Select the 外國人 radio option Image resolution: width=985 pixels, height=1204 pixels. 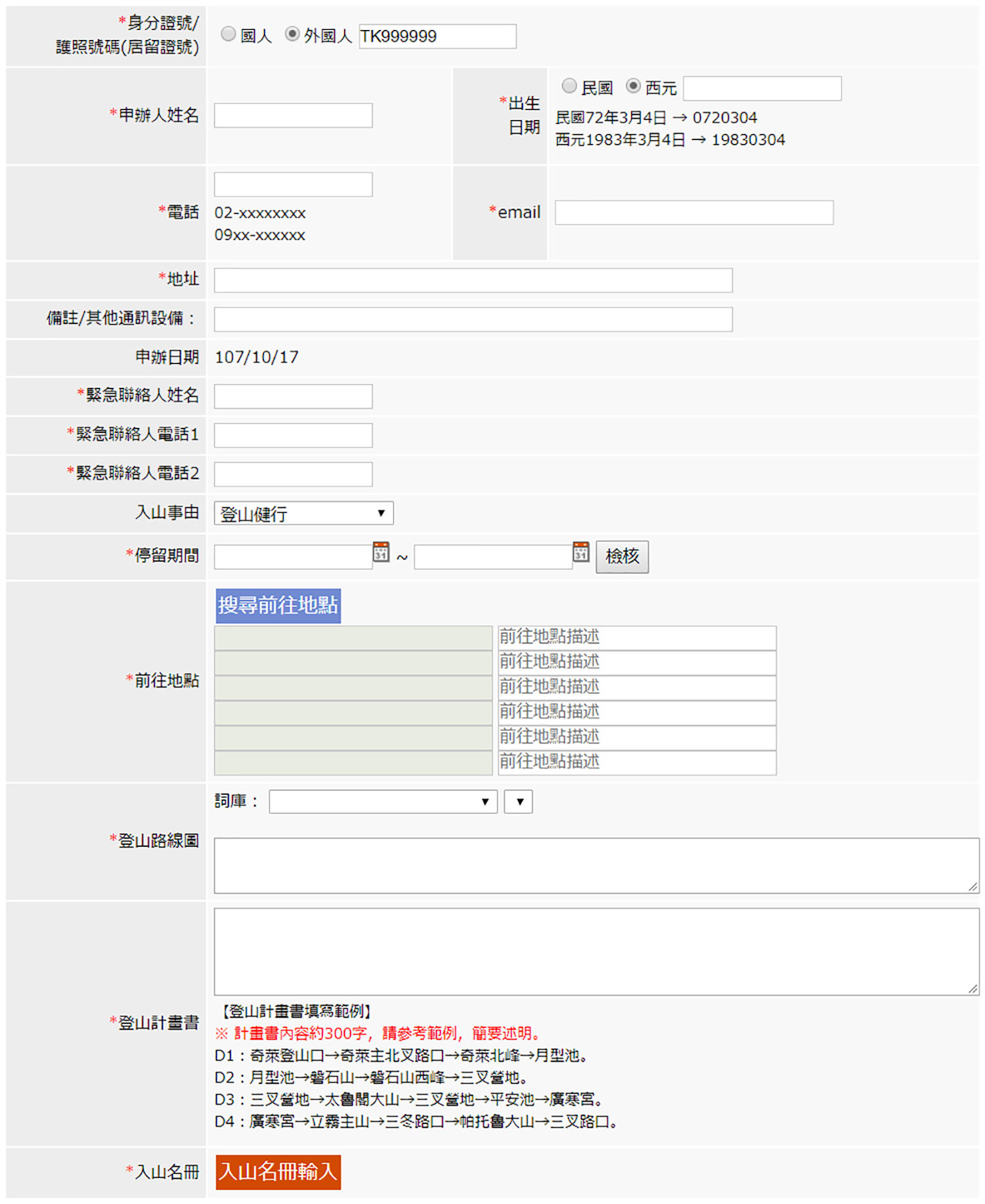(x=292, y=34)
